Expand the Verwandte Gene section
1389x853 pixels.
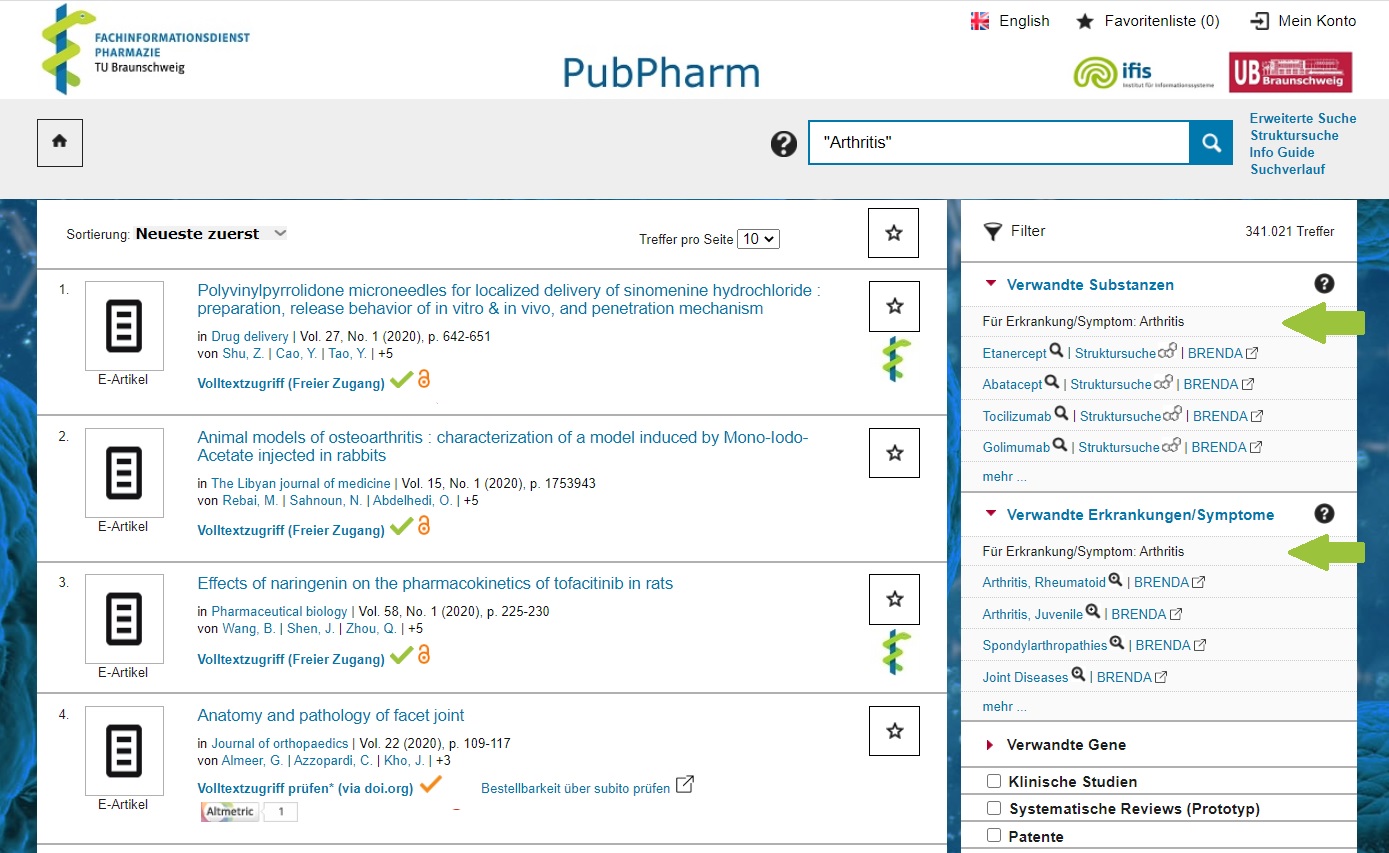coord(1066,745)
